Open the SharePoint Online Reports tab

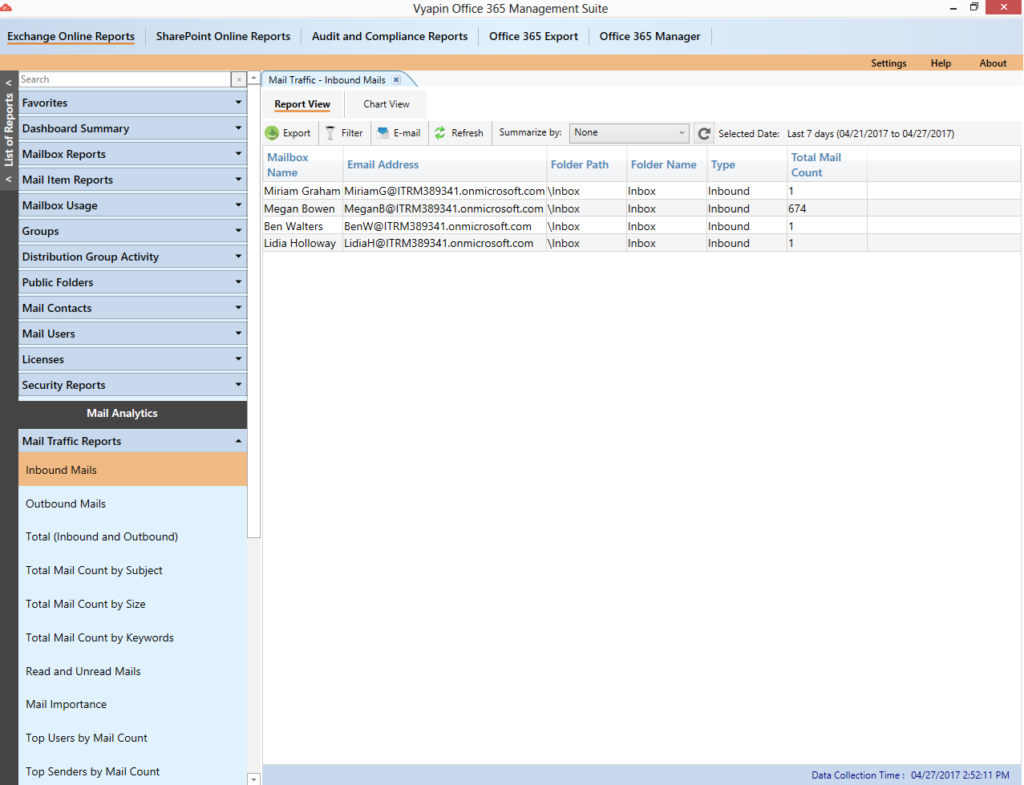tap(223, 37)
